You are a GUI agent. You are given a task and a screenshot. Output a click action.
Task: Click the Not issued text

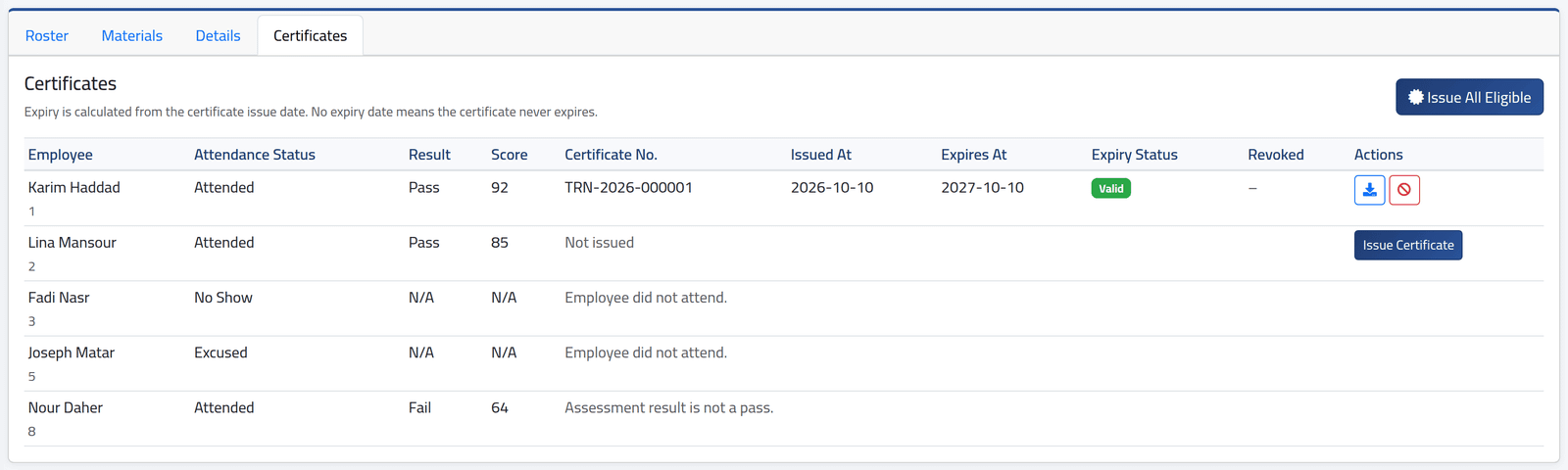(x=599, y=242)
